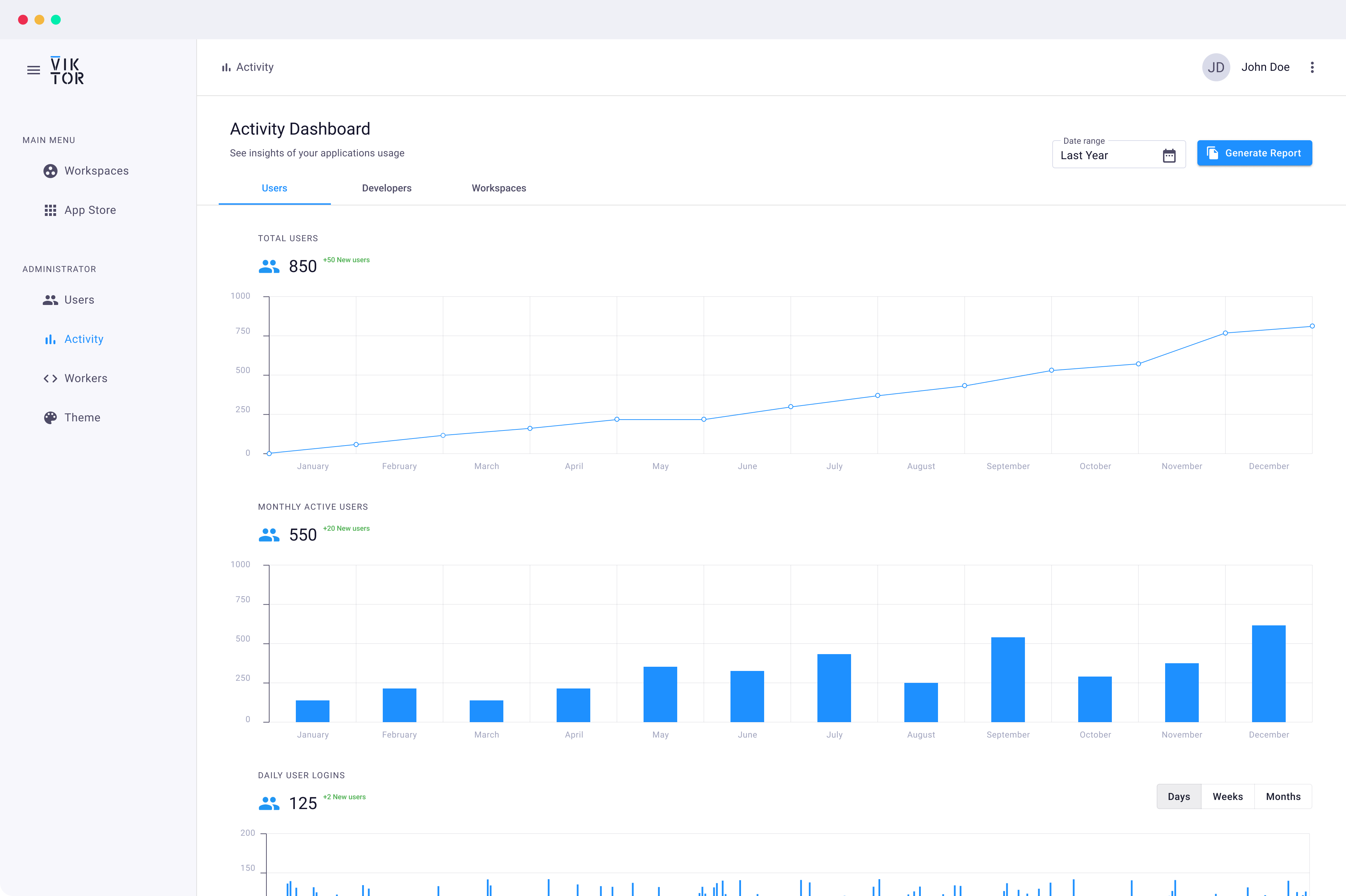Open Workspaces in sidebar
Viewport: 1346px width, 896px height.
point(96,171)
